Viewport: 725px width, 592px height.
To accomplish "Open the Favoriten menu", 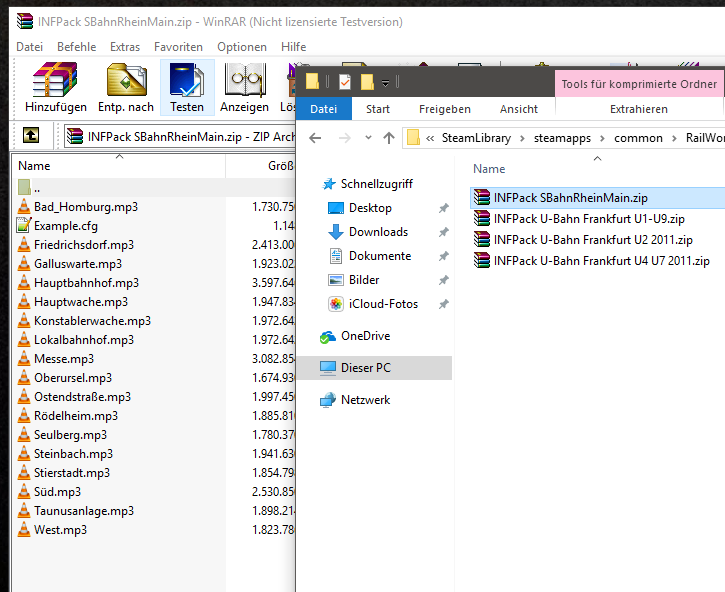I will [178, 47].
